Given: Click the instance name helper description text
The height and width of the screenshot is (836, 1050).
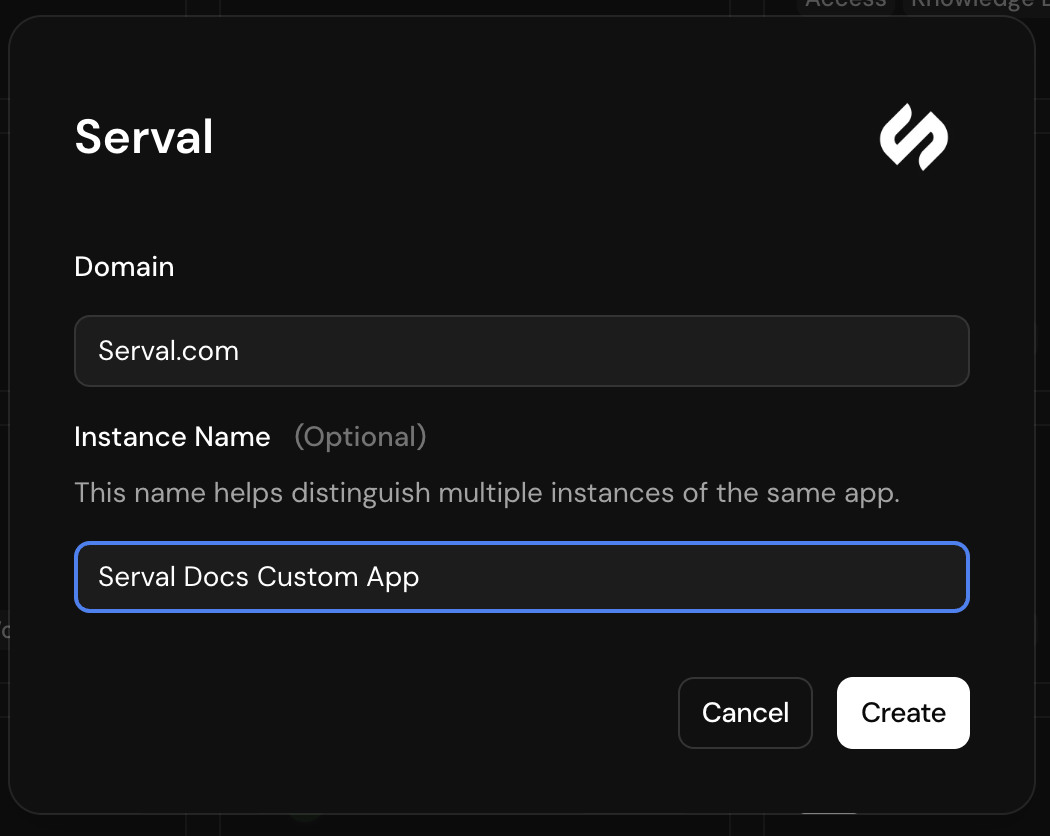Looking at the screenshot, I should coord(487,492).
